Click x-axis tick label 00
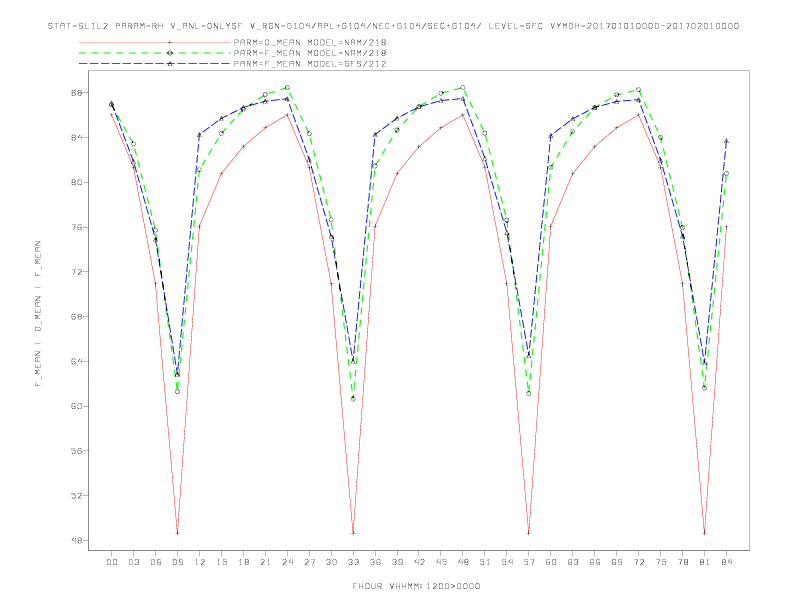Screen dimensions: 792x612 click(x=112, y=562)
